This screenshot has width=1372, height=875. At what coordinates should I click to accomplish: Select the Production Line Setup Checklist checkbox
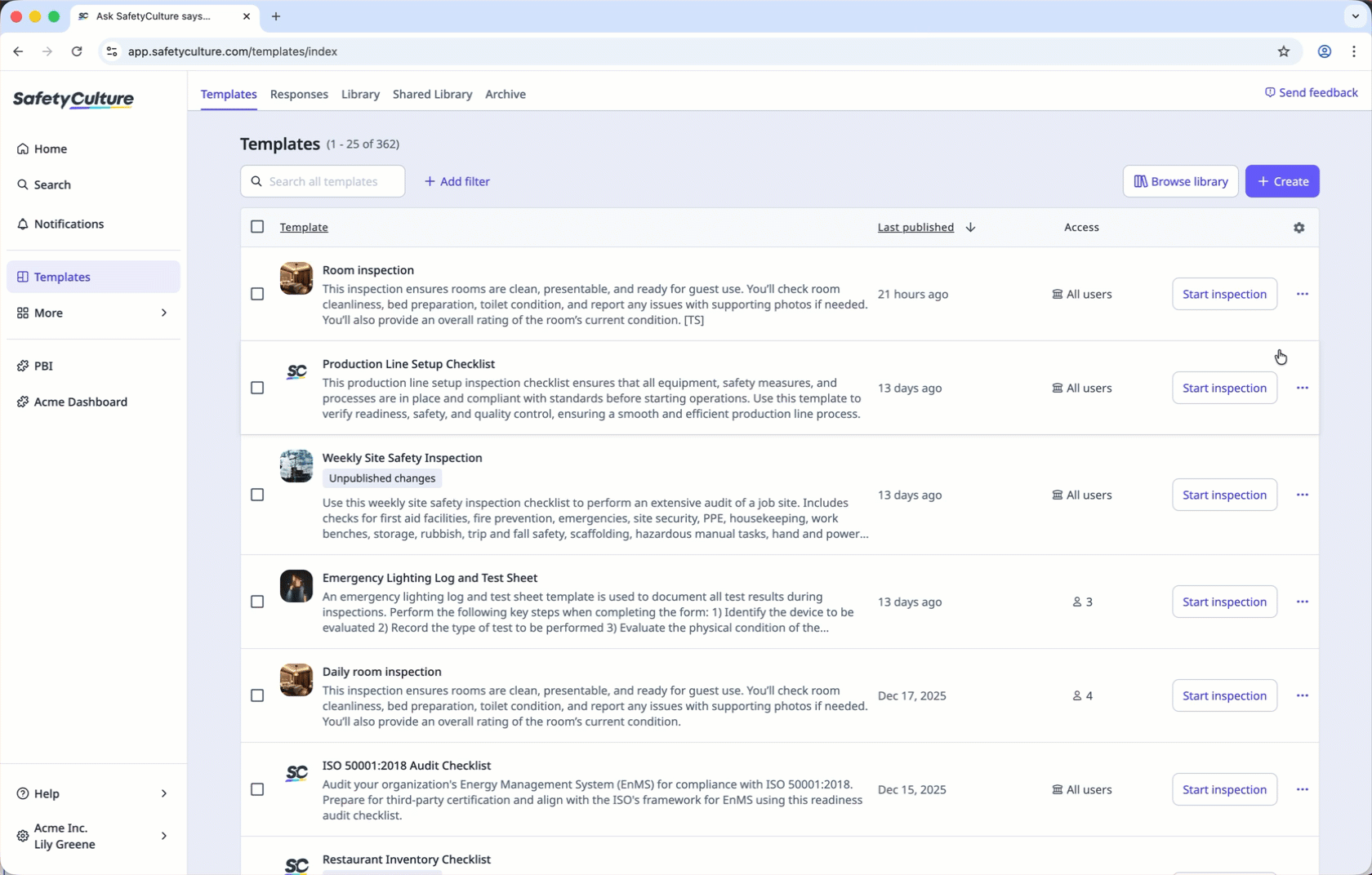coord(257,388)
